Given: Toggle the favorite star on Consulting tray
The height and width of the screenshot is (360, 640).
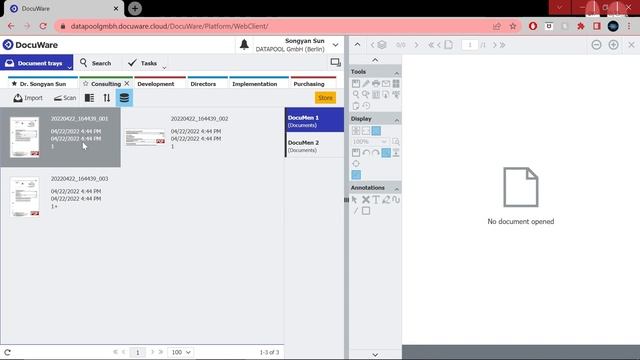Looking at the screenshot, I should point(85,83).
